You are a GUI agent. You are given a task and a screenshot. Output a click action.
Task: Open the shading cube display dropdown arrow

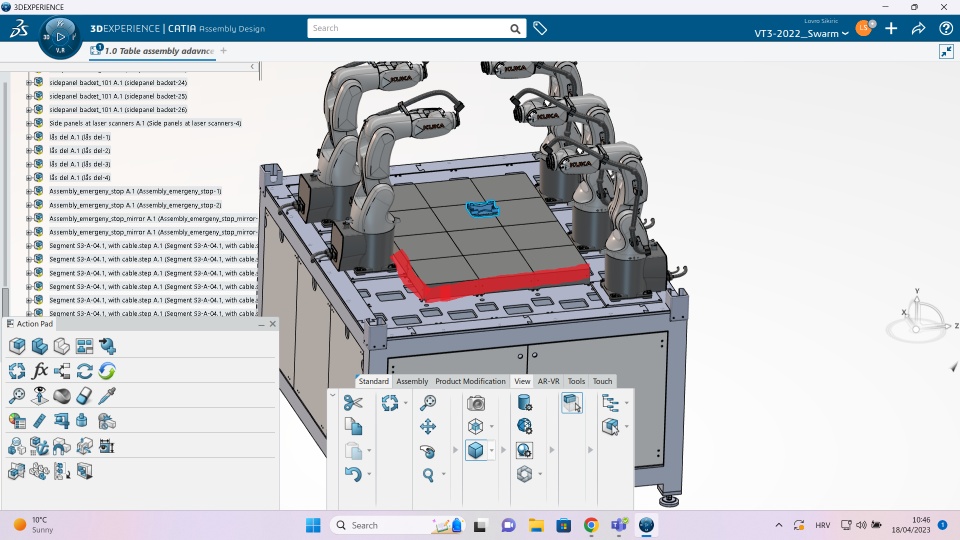(492, 451)
